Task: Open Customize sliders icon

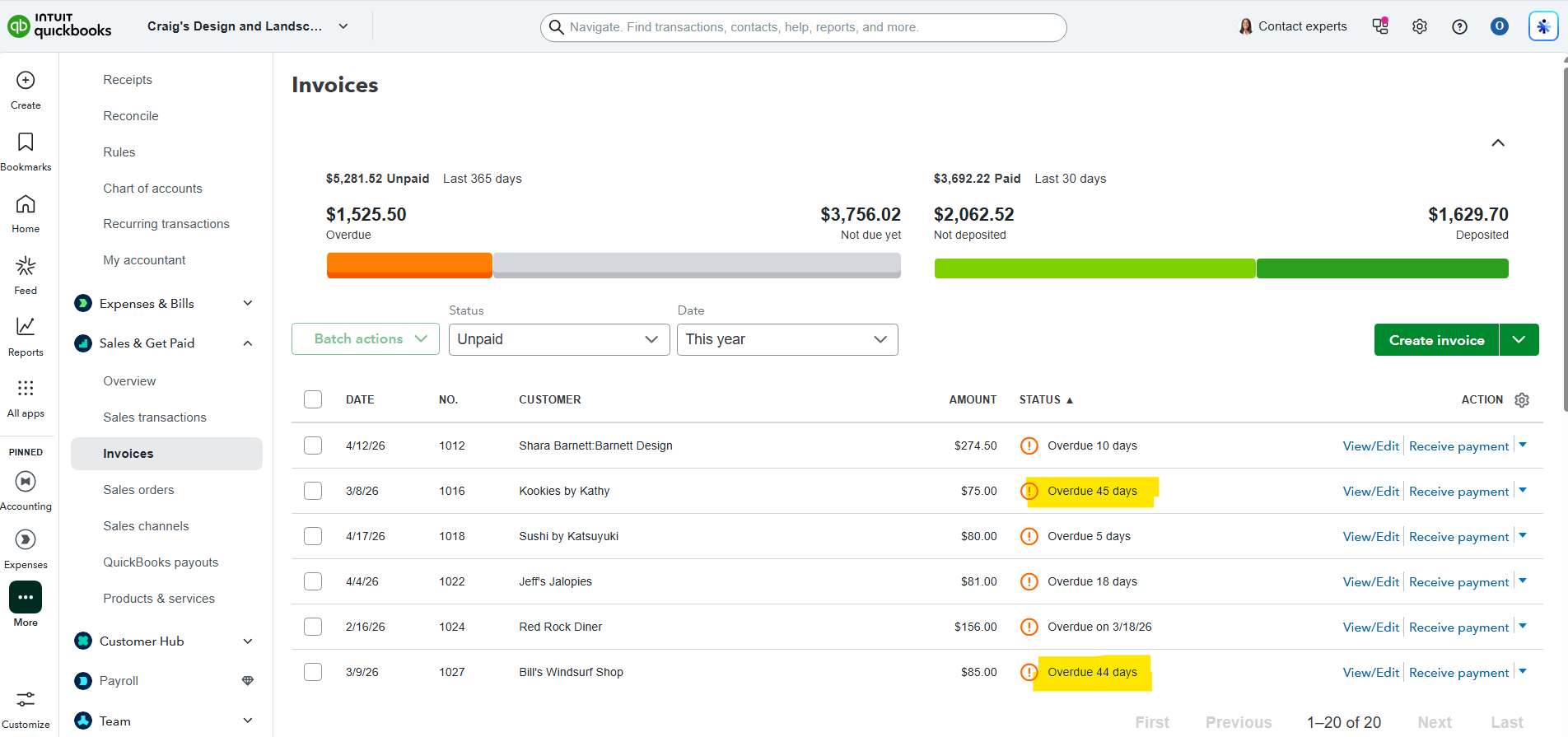Action: coord(26,699)
